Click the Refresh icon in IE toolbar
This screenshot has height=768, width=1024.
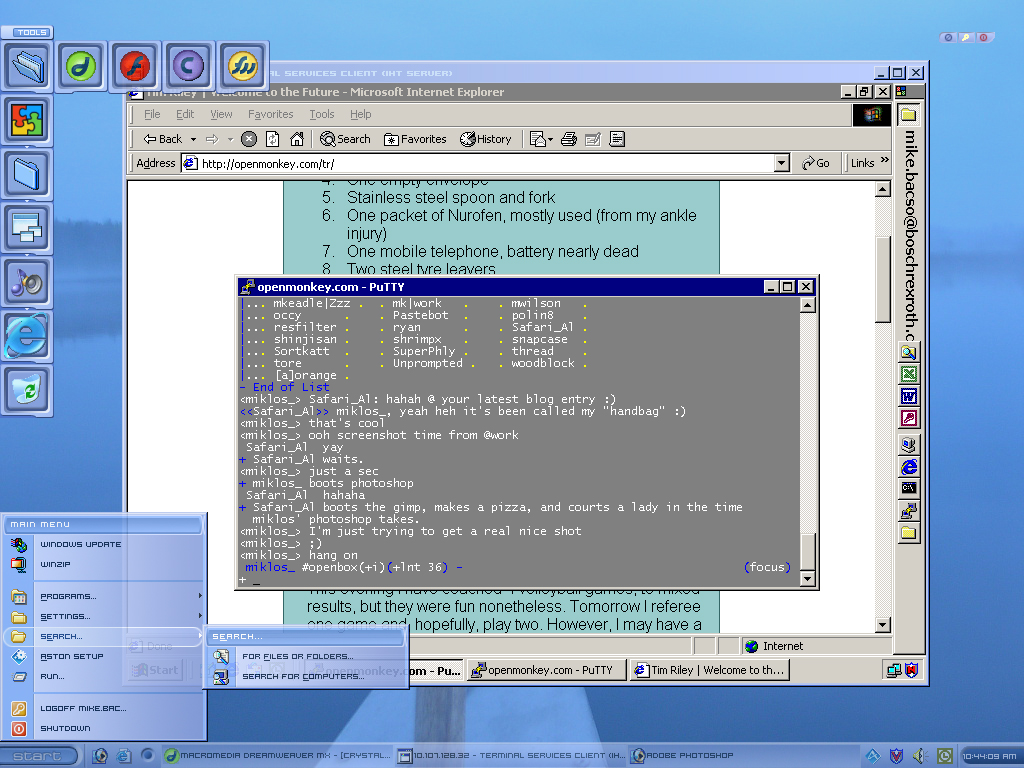point(273,139)
